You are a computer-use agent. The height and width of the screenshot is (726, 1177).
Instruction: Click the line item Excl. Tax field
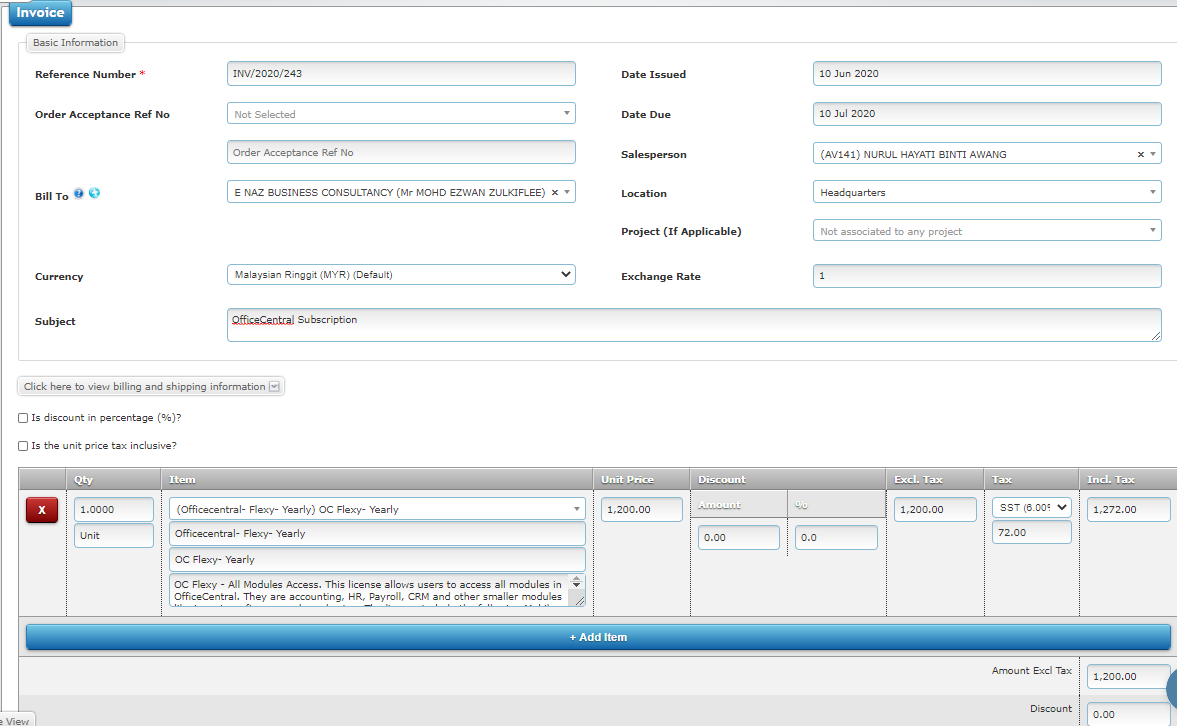[935, 509]
